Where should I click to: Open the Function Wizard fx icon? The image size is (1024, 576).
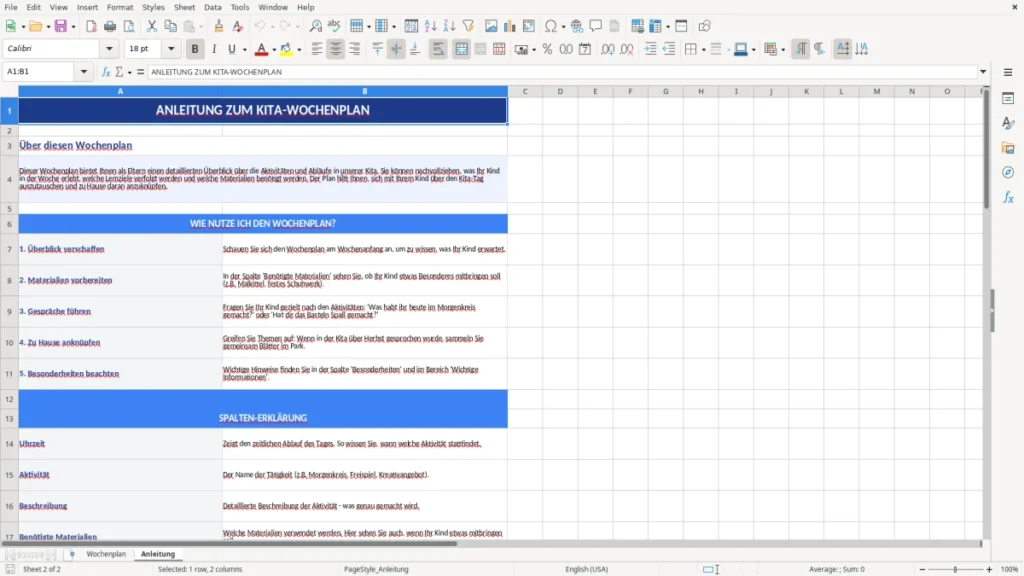(106, 72)
